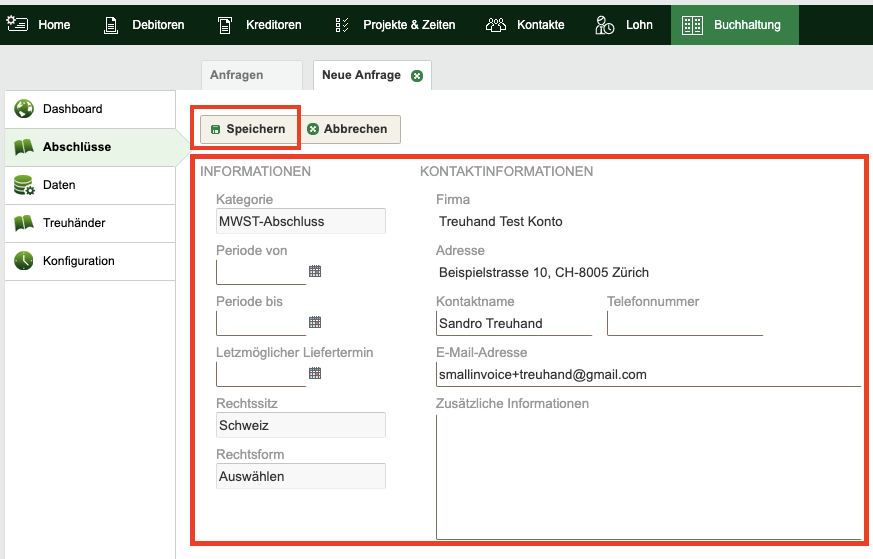Open the Projekte & Zeiten menu
This screenshot has height=559, width=873.
pos(409,24)
